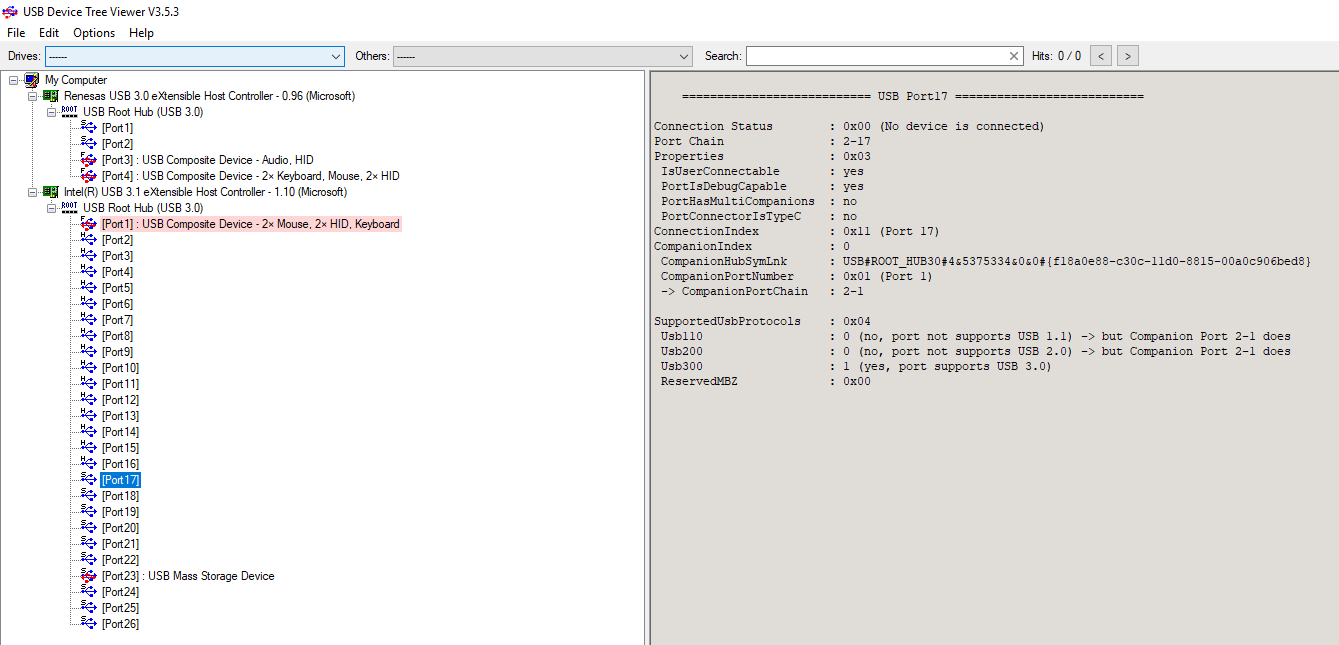Go to next search hit

1127,56
